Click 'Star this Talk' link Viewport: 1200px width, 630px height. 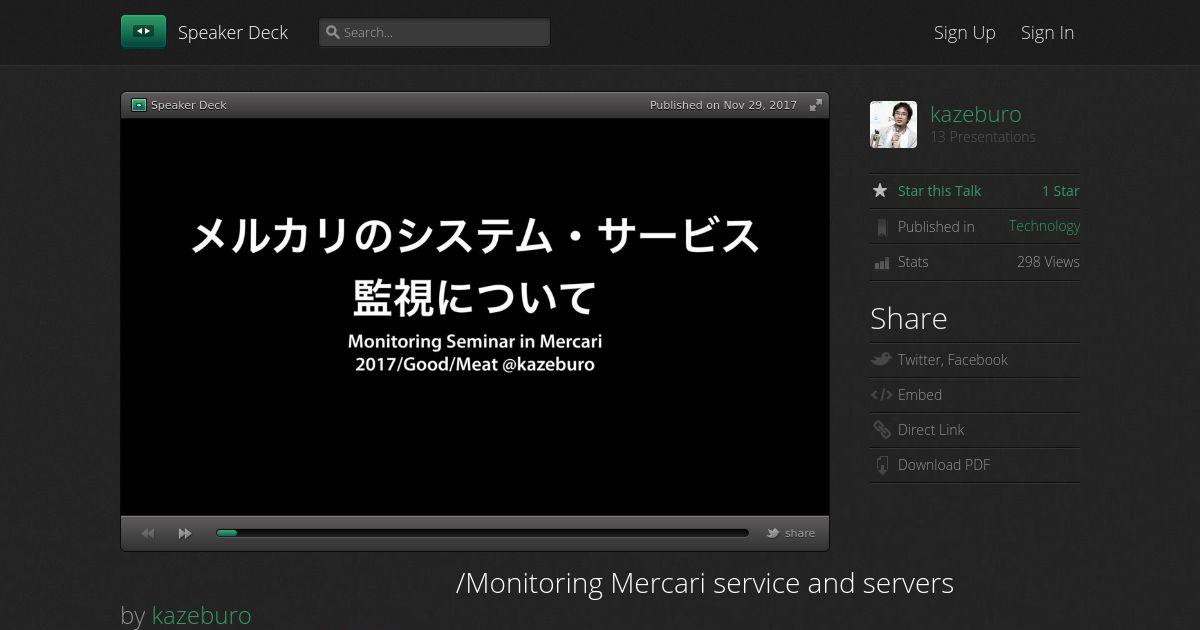(939, 191)
